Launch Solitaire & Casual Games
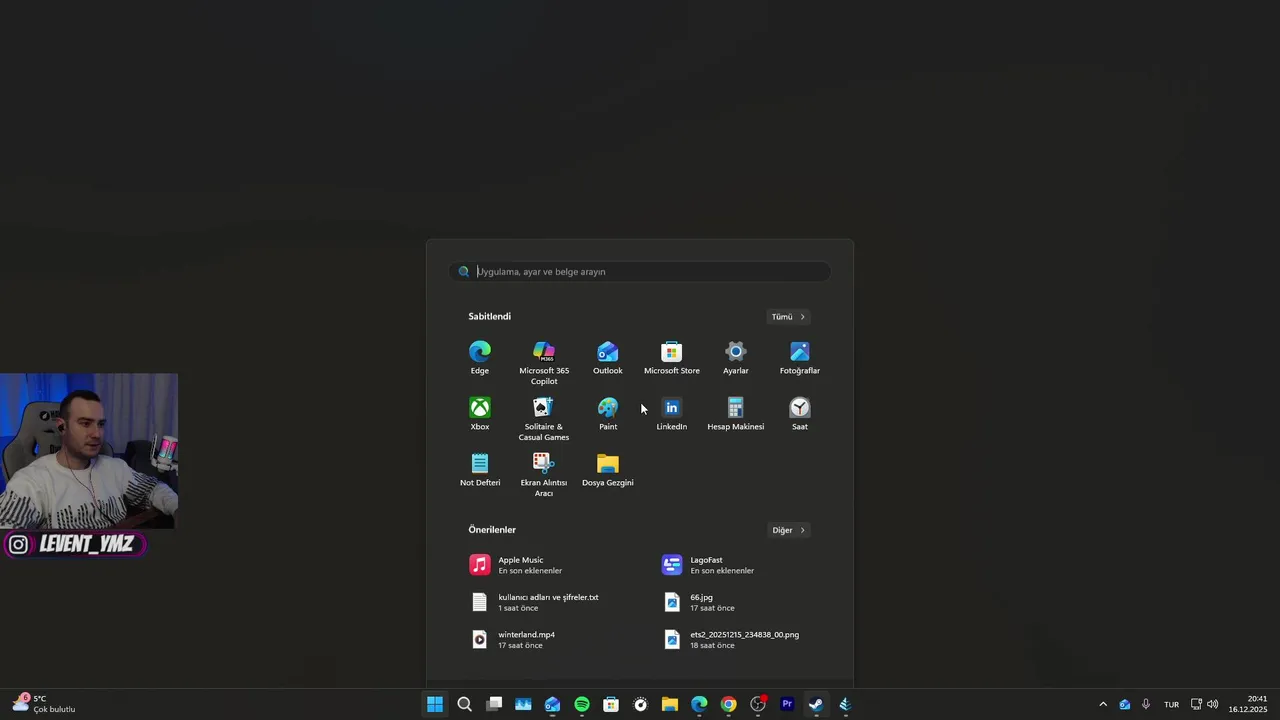1280x720 pixels. 544,419
